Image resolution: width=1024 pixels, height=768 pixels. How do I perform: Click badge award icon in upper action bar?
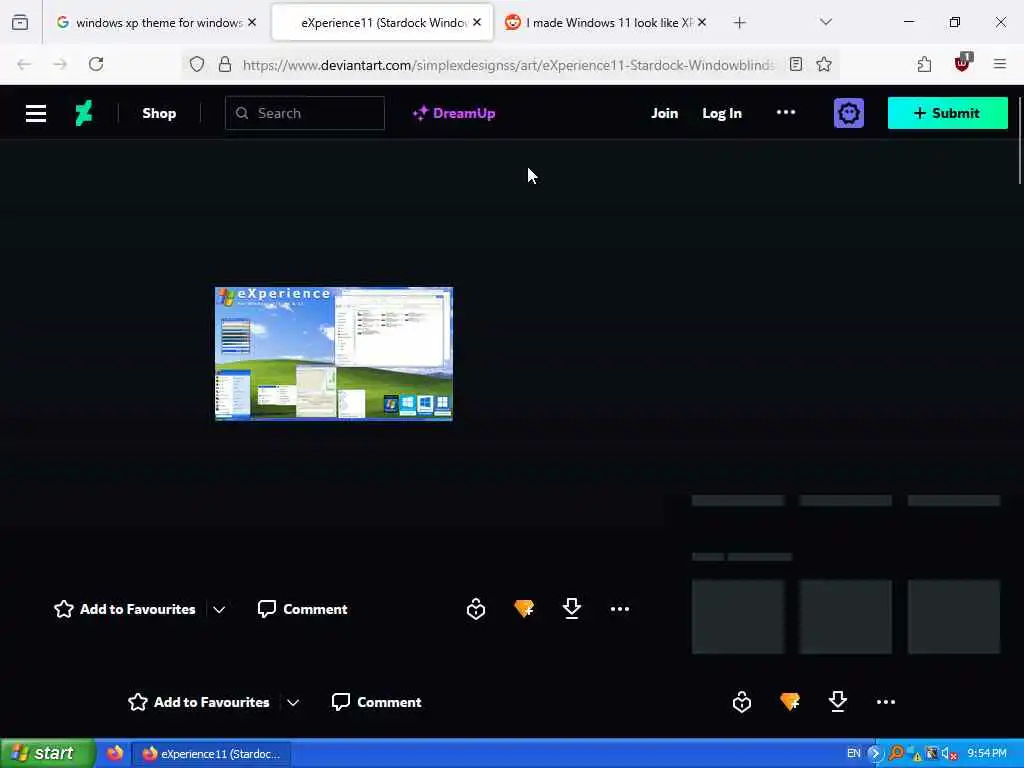pyautogui.click(x=476, y=609)
